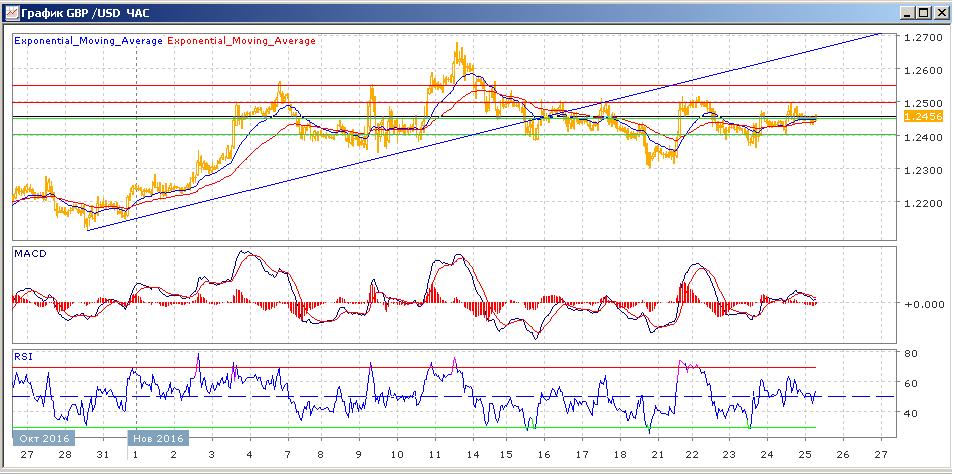Image resolution: width=953 pixels, height=474 pixels.
Task: Click the 1.2600 price axis label
Action: [925, 70]
